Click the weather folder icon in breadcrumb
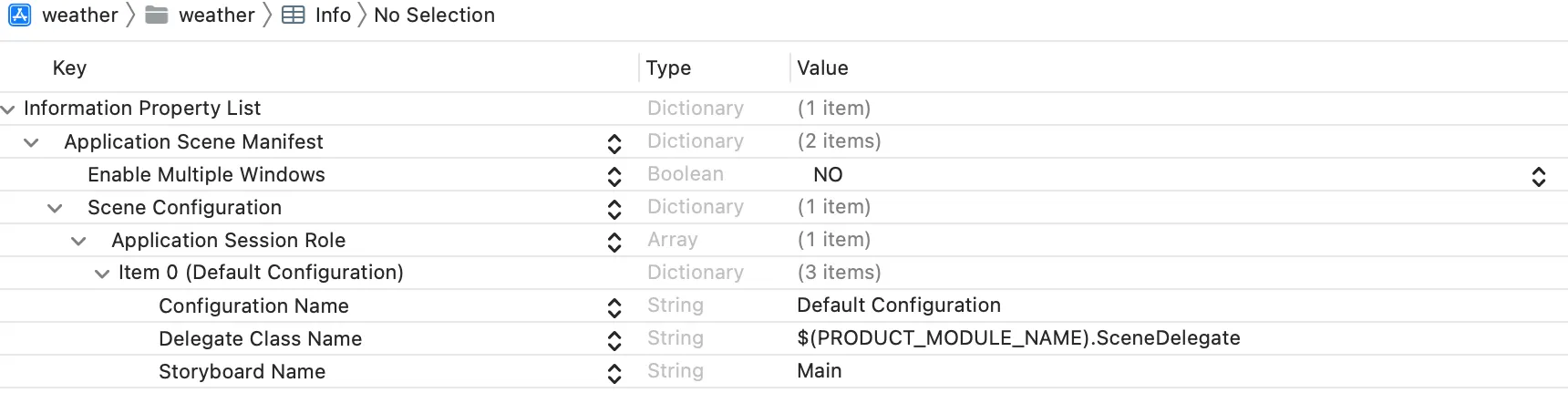Image resolution: width=1568 pixels, height=414 pixels. [157, 16]
